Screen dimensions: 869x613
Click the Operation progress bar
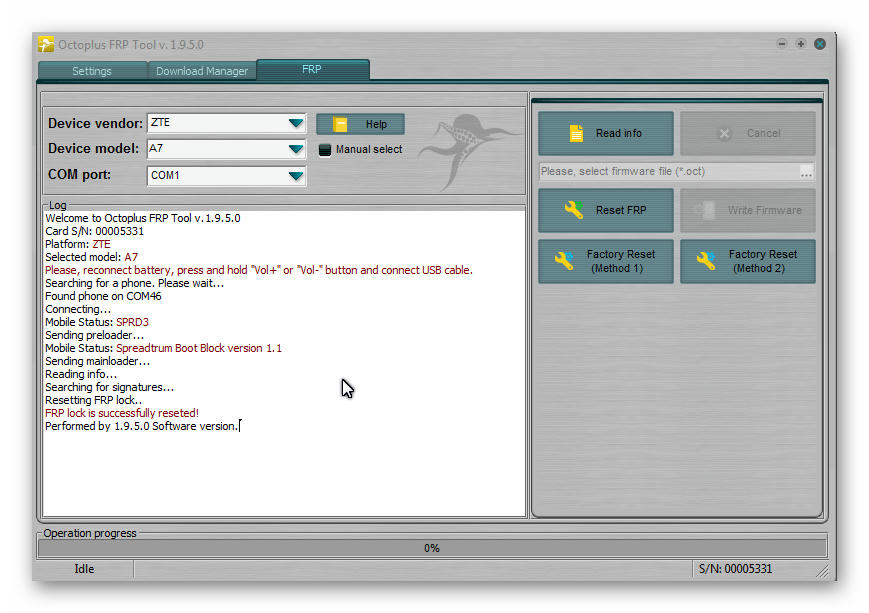pos(432,548)
